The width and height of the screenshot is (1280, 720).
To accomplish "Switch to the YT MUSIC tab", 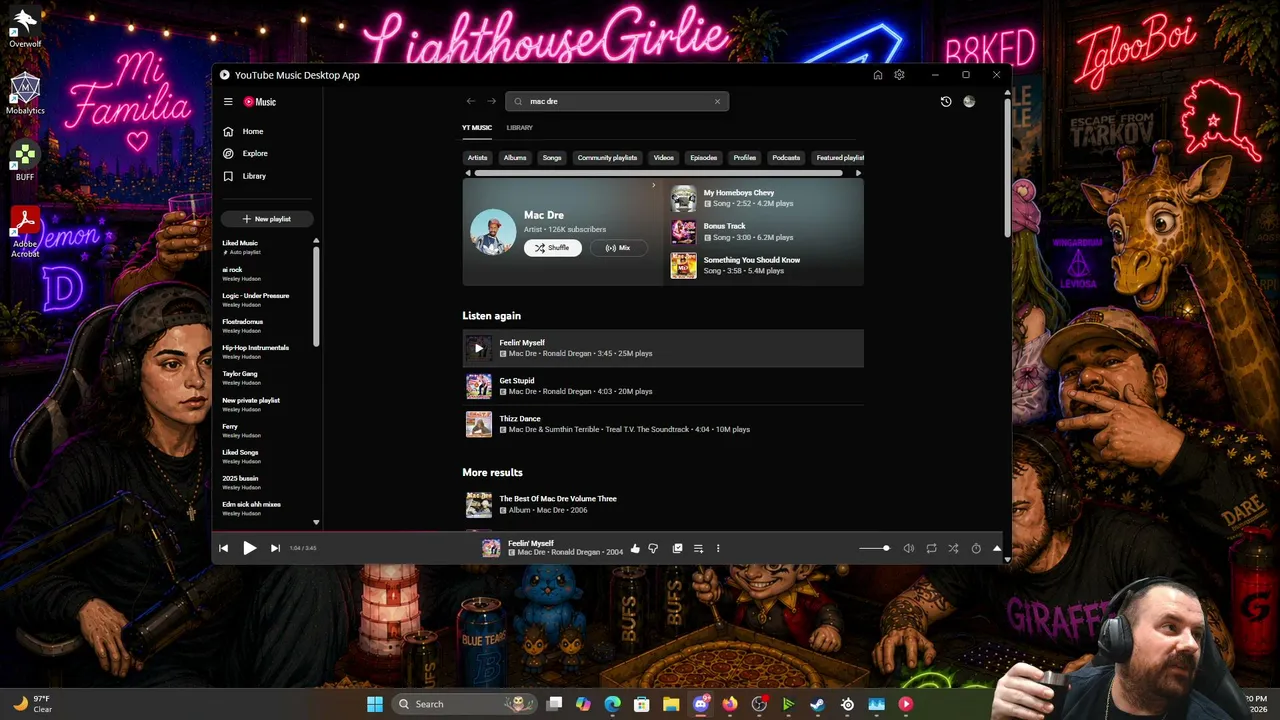I will click(477, 128).
